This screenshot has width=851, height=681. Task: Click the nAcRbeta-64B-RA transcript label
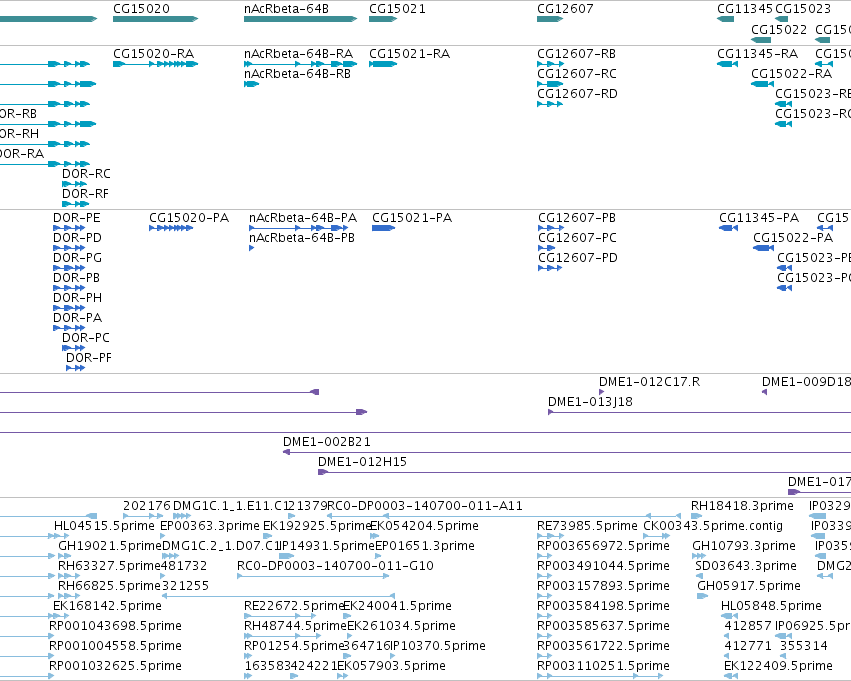299,54
